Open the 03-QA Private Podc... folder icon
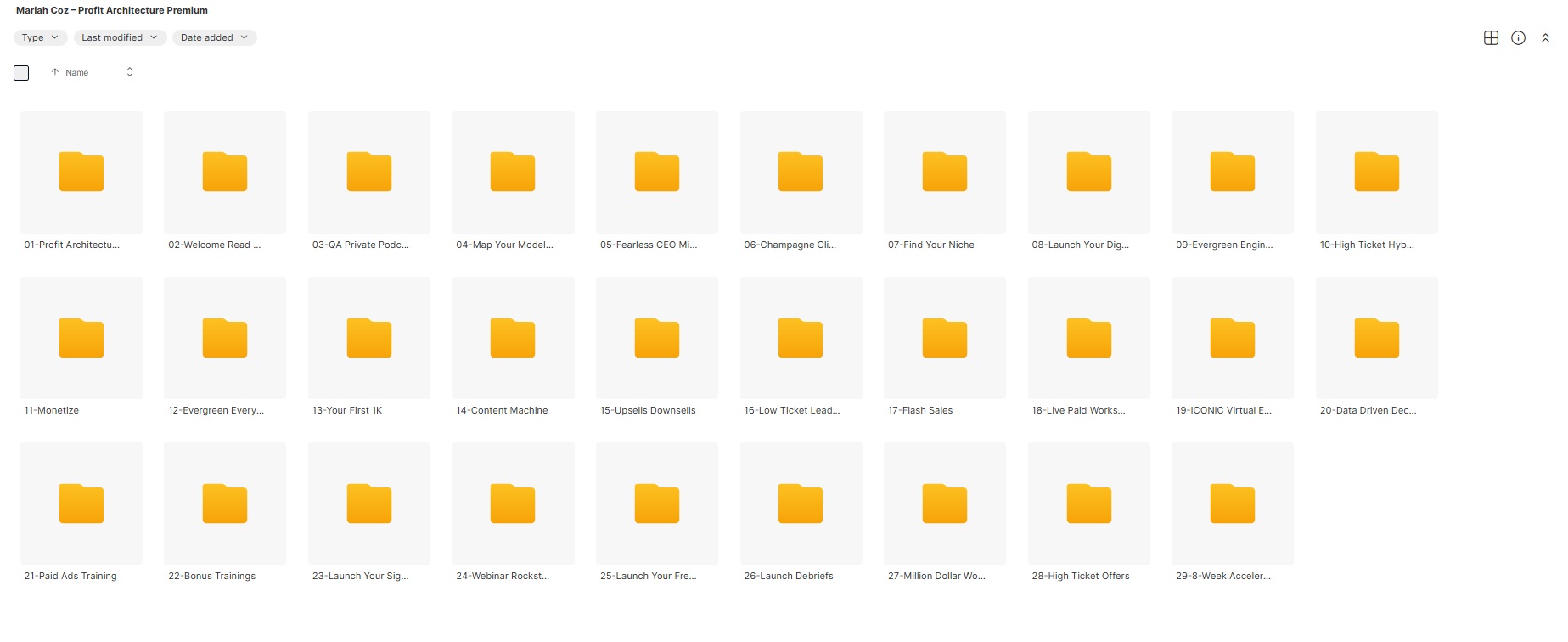This screenshot has height=642, width=1568. (x=369, y=172)
